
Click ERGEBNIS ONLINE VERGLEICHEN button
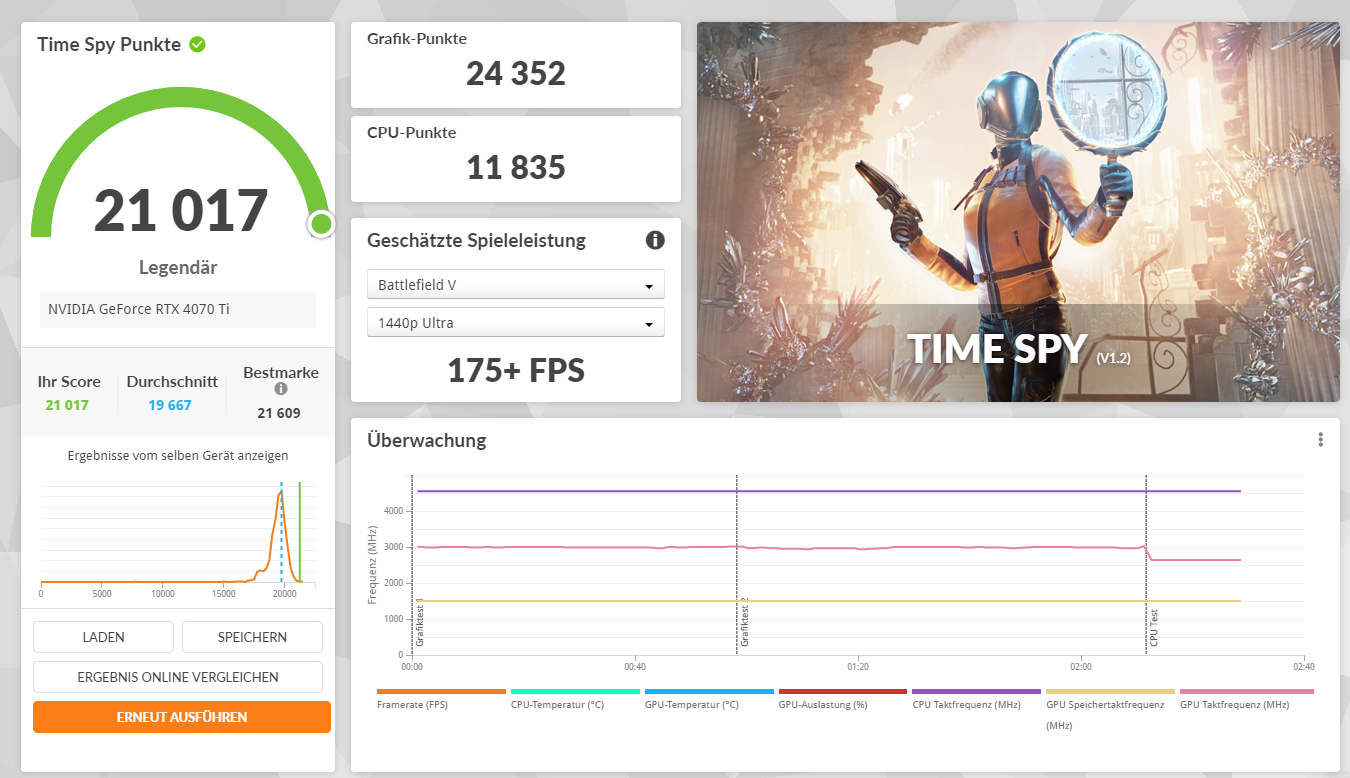[178, 677]
